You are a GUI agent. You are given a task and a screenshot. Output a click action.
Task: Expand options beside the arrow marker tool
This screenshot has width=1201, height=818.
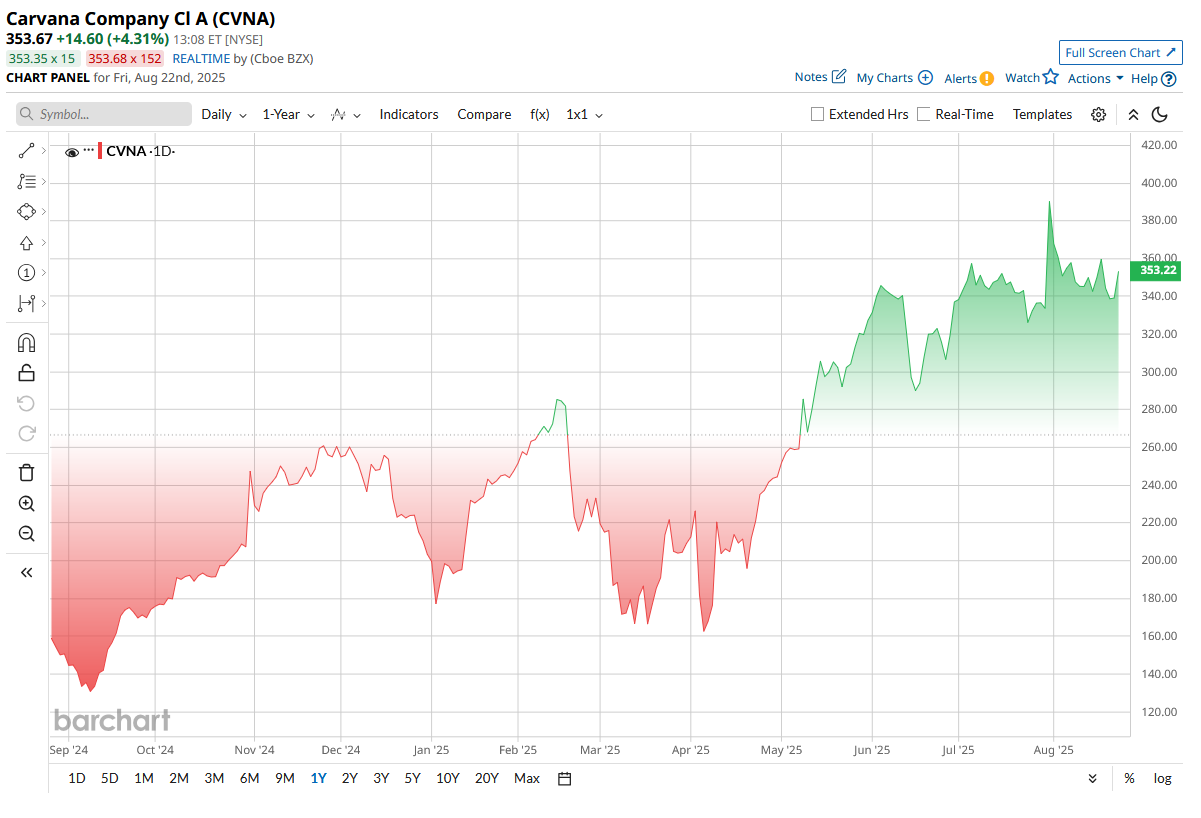tap(43, 243)
